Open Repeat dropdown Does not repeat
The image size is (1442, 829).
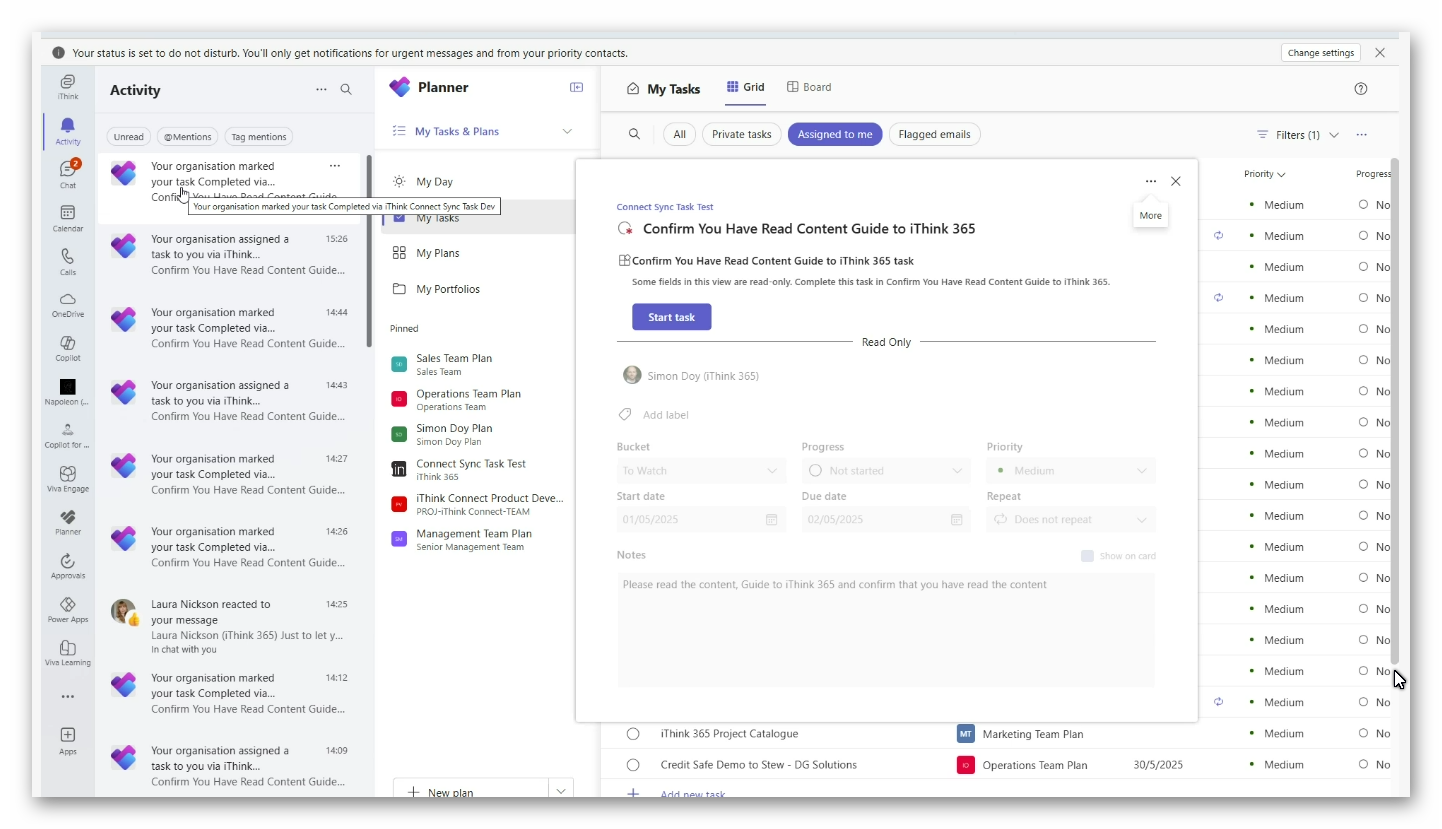(x=1071, y=519)
